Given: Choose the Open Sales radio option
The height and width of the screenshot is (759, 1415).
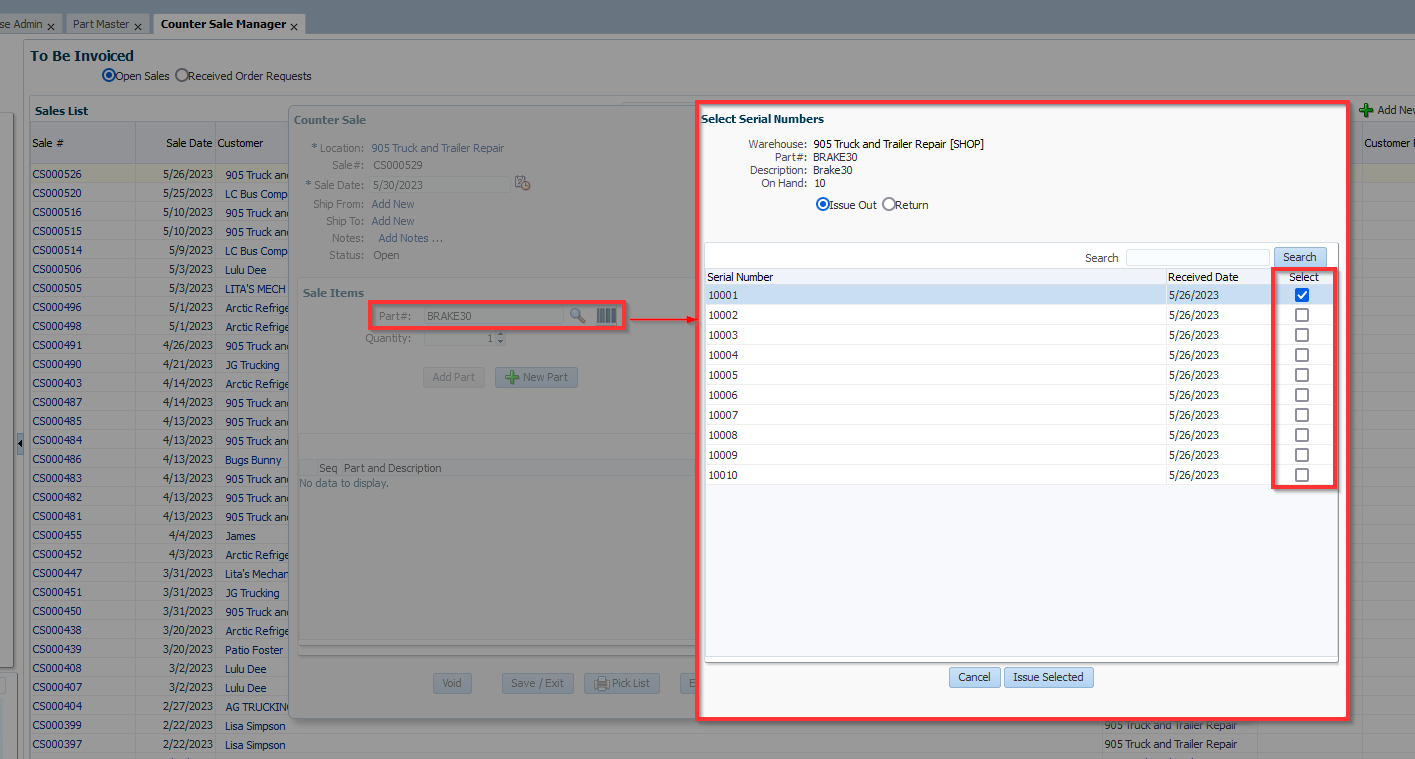Looking at the screenshot, I should tap(109, 75).
